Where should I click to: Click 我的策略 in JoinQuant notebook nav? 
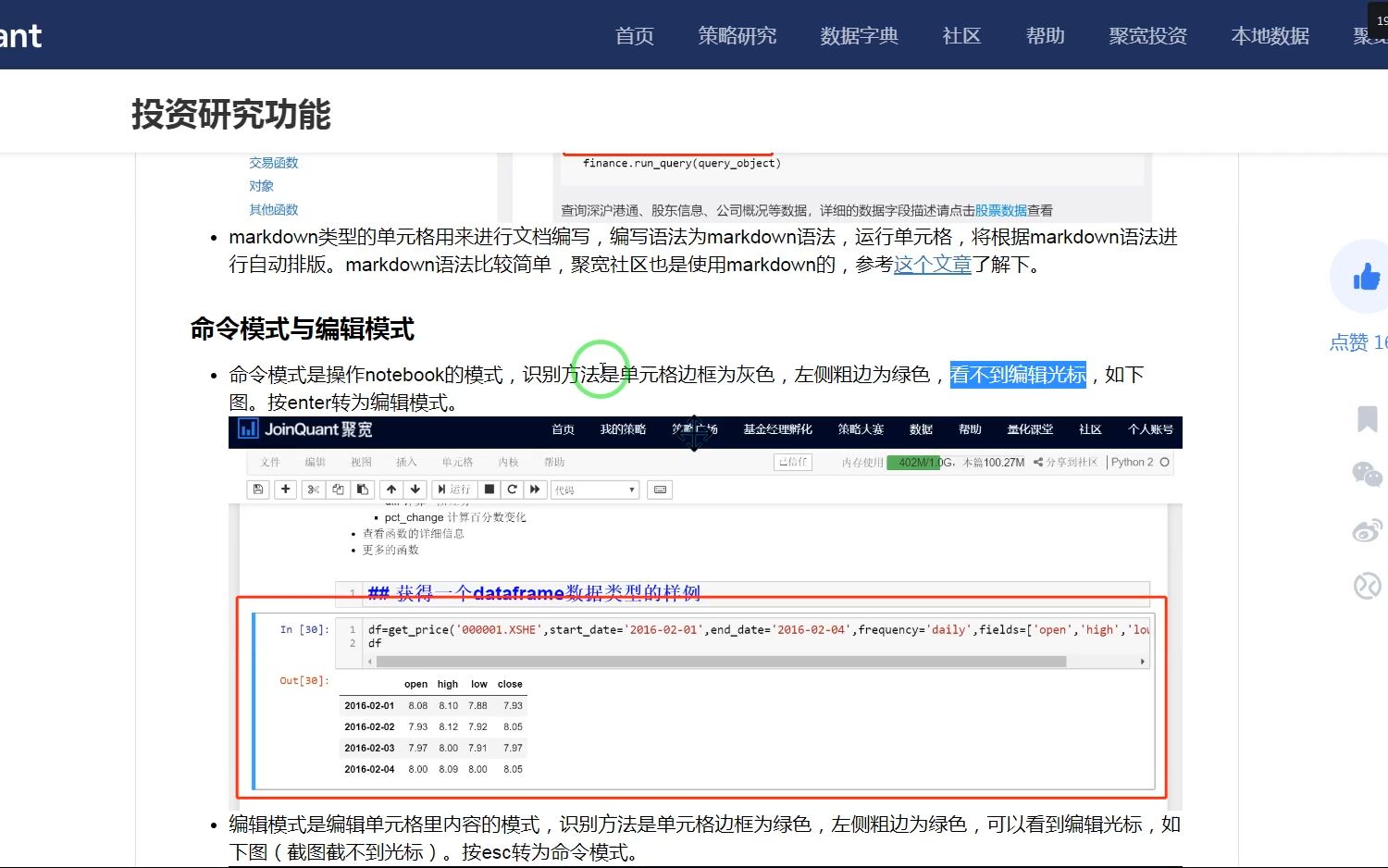pyautogui.click(x=623, y=429)
